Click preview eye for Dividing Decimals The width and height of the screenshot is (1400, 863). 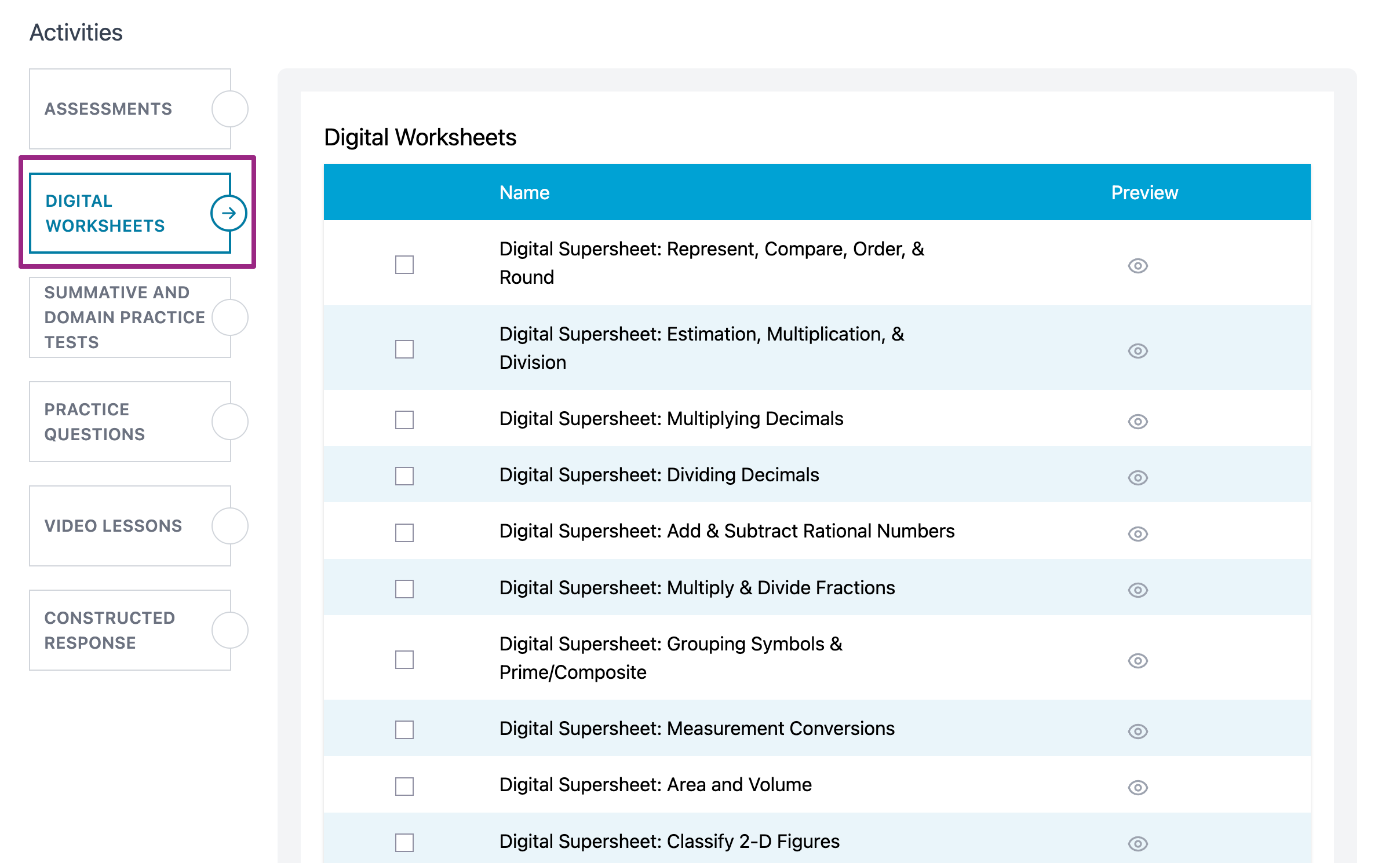click(x=1137, y=478)
